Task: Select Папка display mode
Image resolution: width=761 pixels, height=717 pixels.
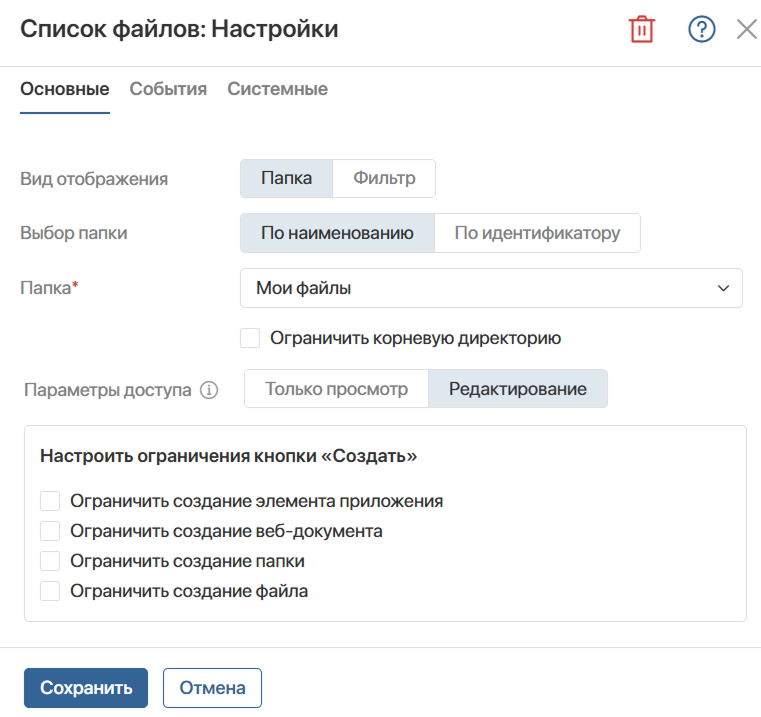Action: [x=286, y=178]
